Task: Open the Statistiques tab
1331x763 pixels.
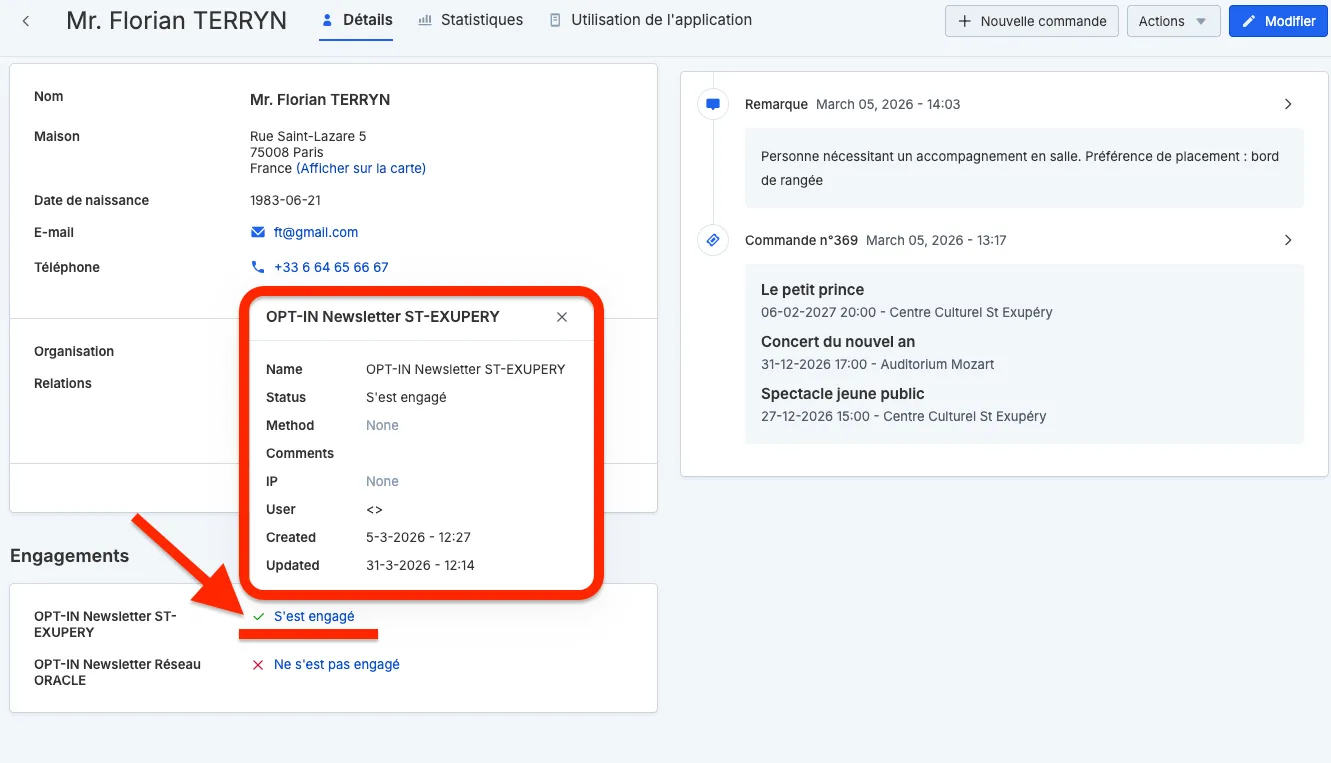Action: [470, 20]
